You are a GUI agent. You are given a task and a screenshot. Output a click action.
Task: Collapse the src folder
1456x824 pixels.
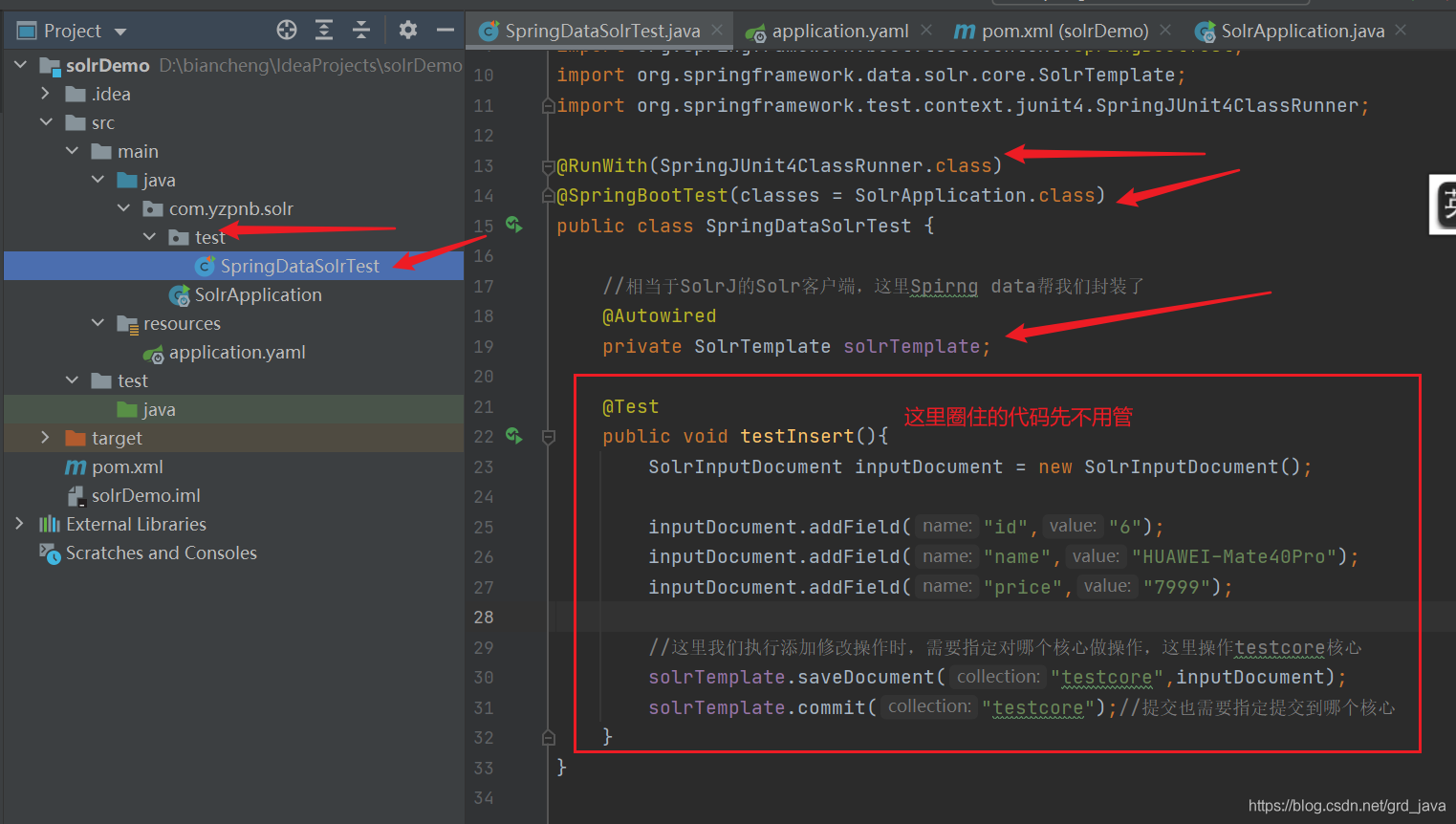(x=46, y=122)
